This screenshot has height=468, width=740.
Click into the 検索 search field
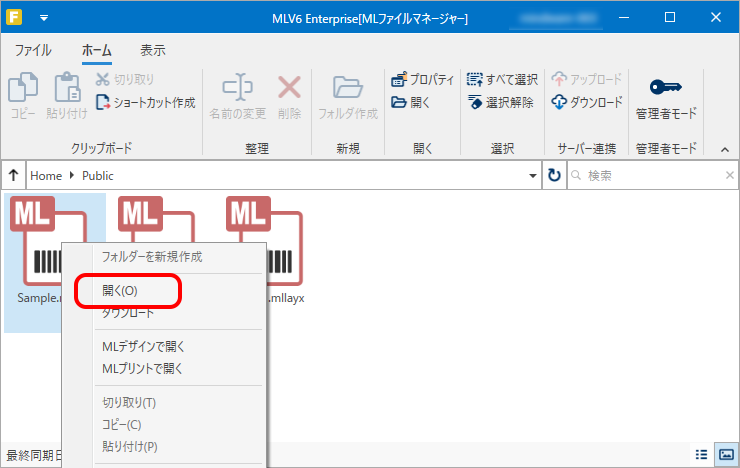tap(652, 176)
